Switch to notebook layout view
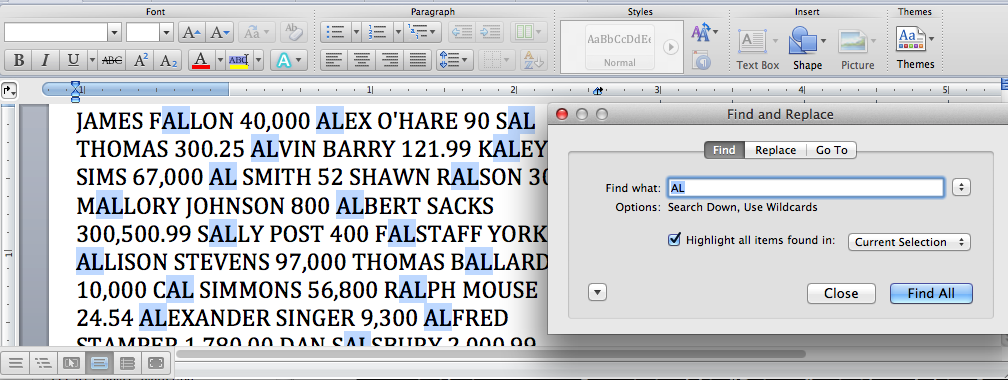 pos(127,363)
